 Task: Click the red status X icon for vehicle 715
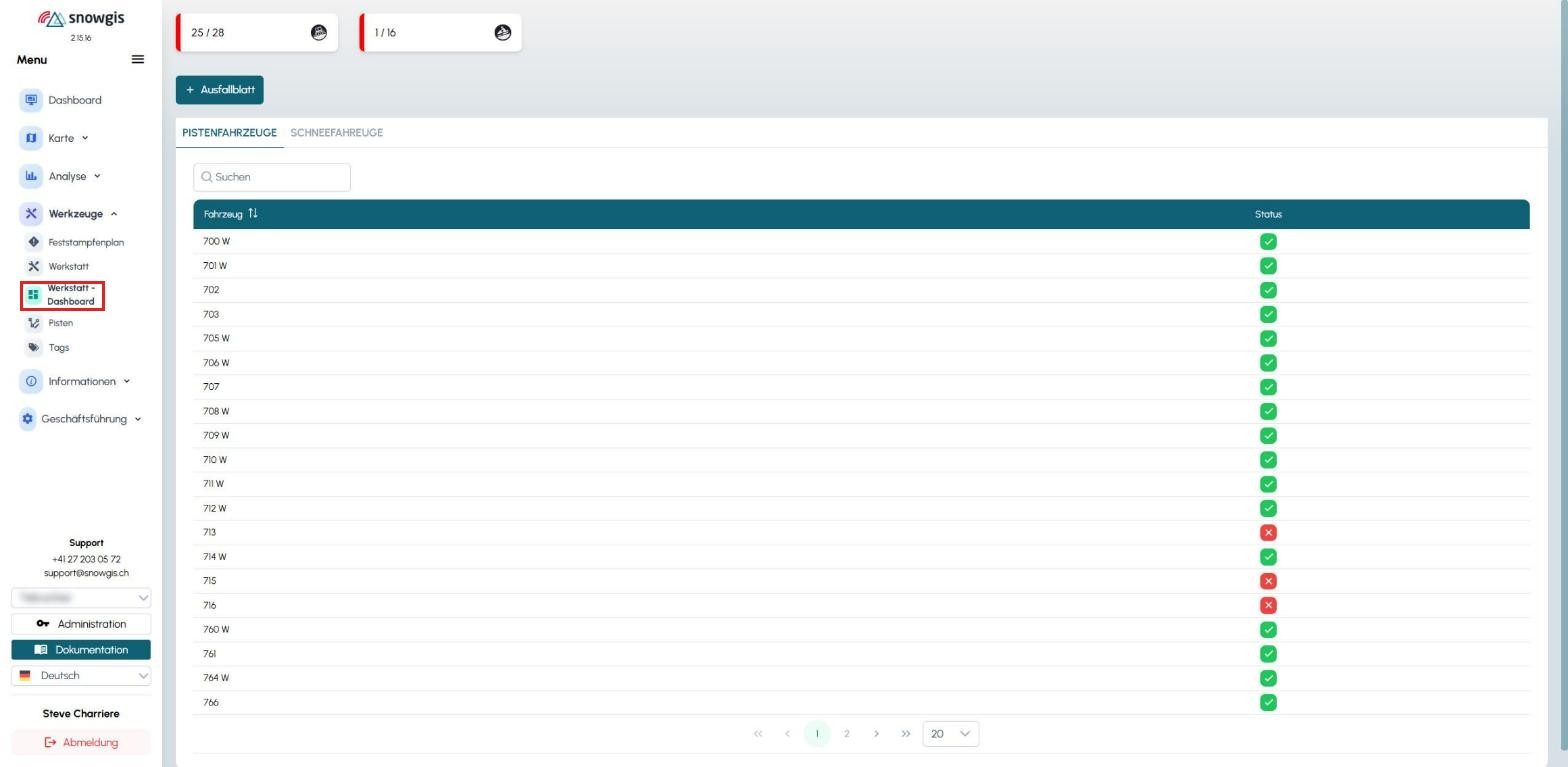(1268, 581)
